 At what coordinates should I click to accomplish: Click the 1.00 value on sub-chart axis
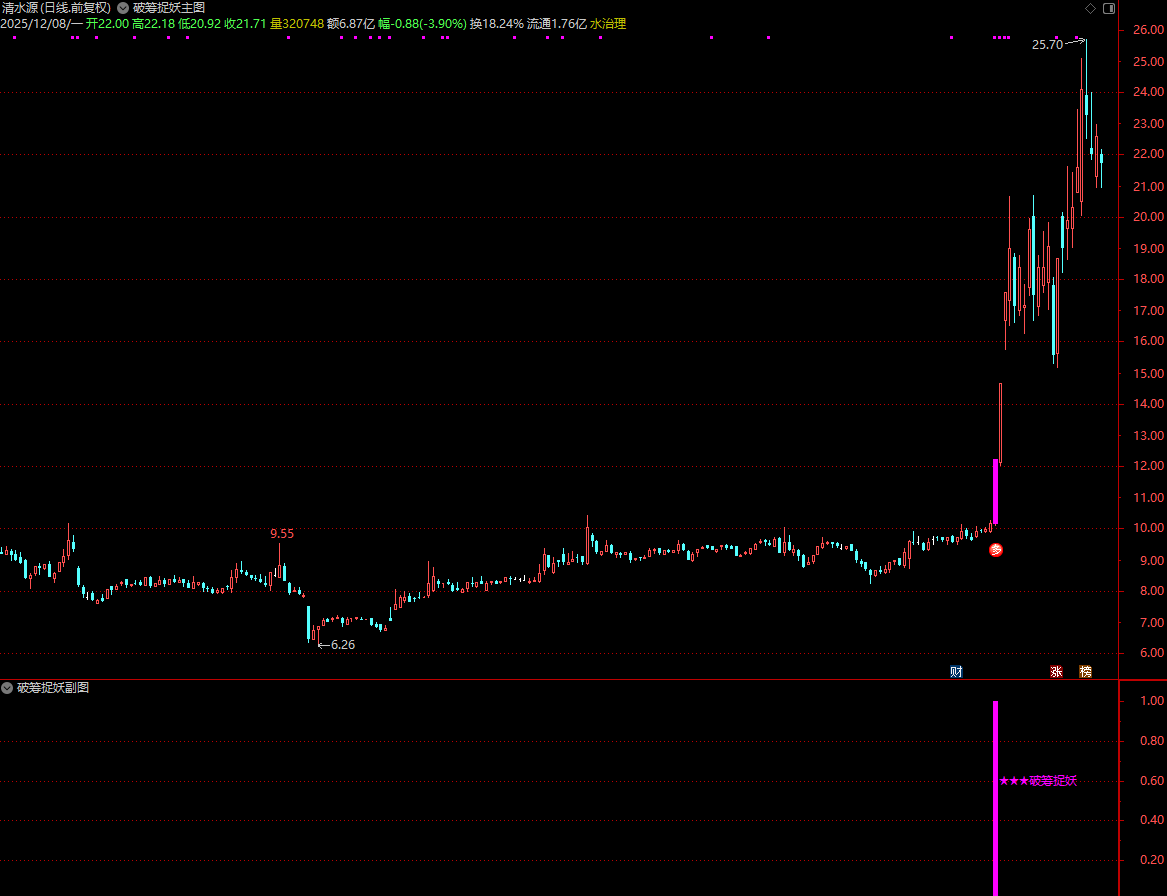[1152, 702]
